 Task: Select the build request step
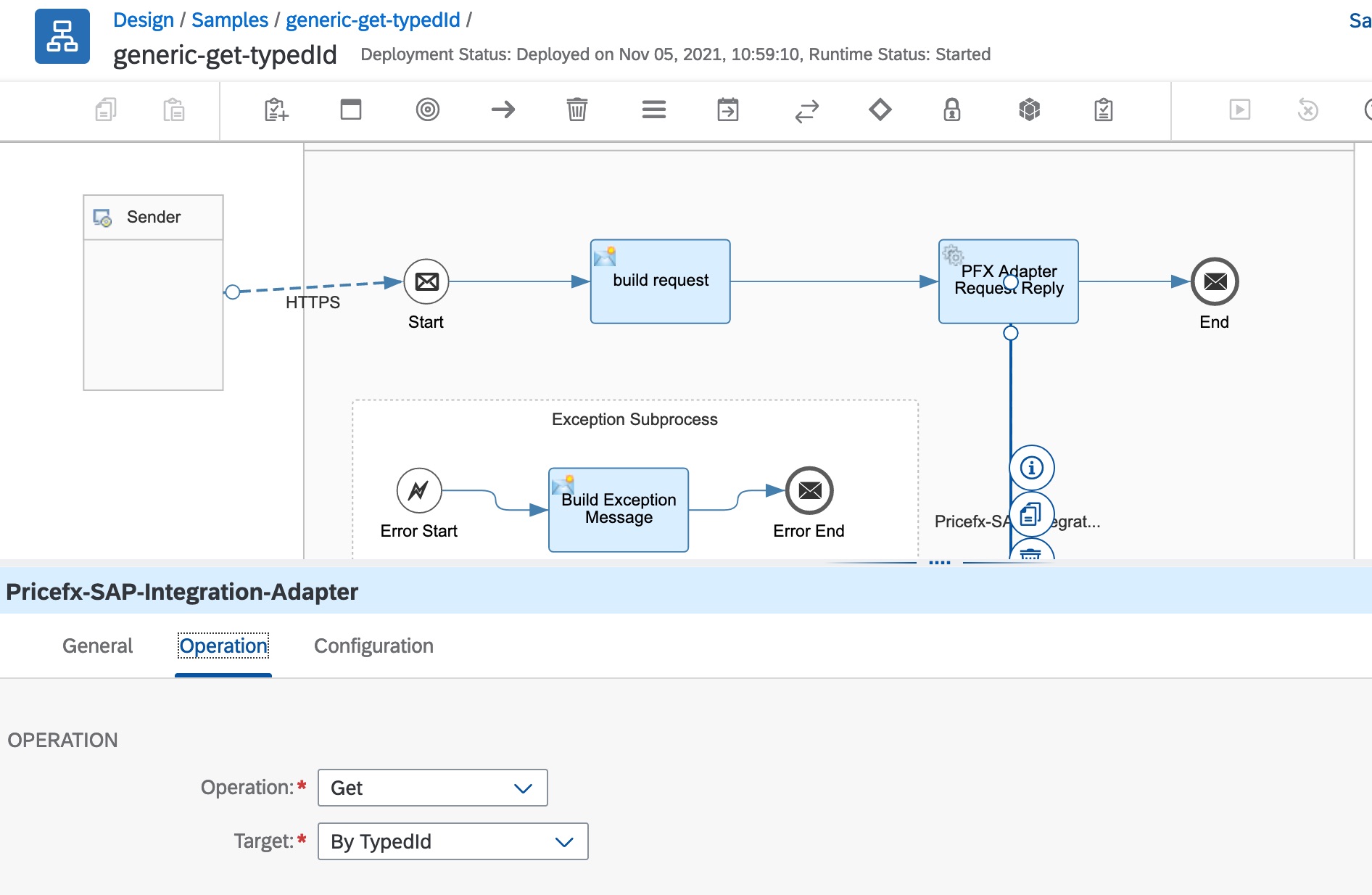pyautogui.click(x=660, y=281)
